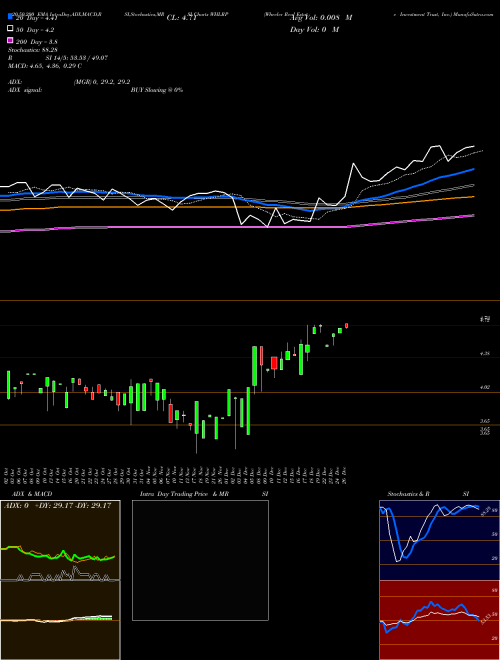Click the 'MACD: 4.65, 4.36, 0.29 C' line
Image resolution: width=500 pixels, height=660 pixels.
click(45, 66)
